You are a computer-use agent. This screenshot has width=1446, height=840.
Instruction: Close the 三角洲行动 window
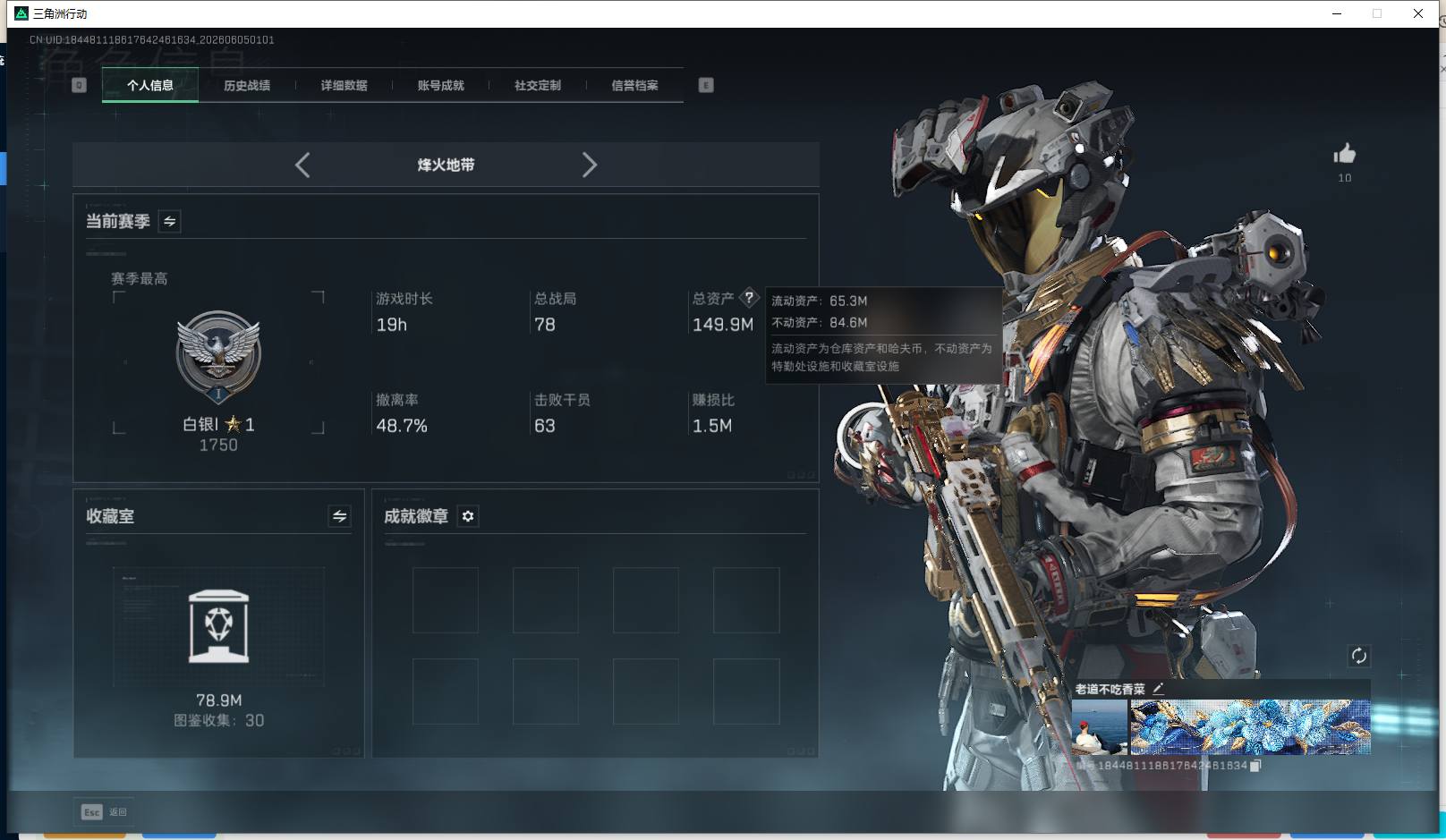(x=1418, y=13)
